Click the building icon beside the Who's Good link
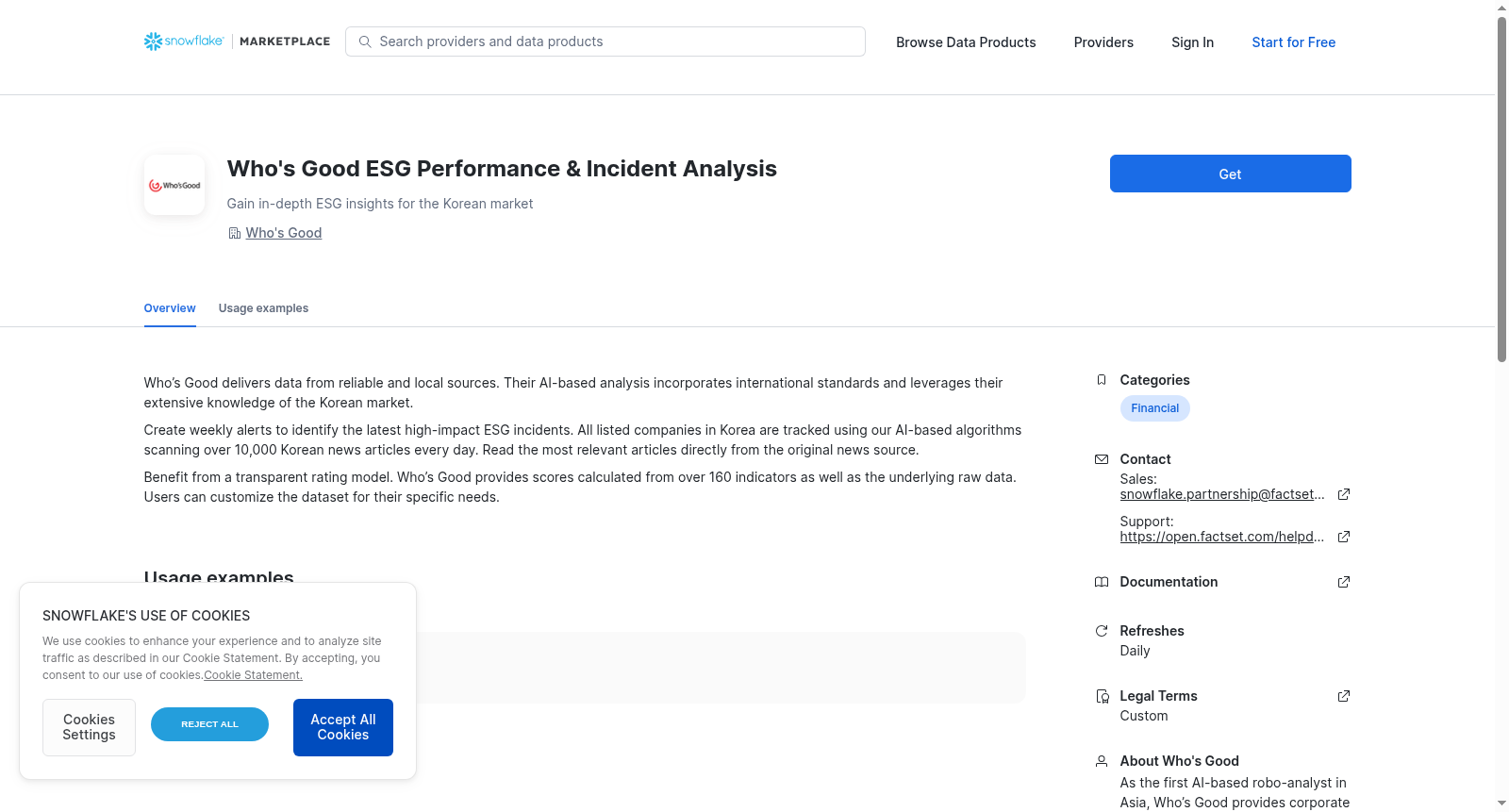Viewport: 1509px width, 812px height. [235, 233]
